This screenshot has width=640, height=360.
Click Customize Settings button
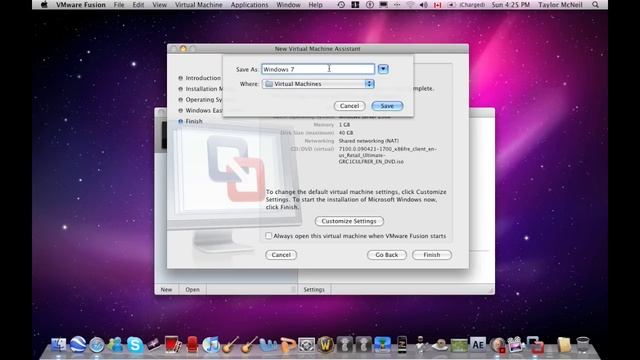[x=349, y=221]
